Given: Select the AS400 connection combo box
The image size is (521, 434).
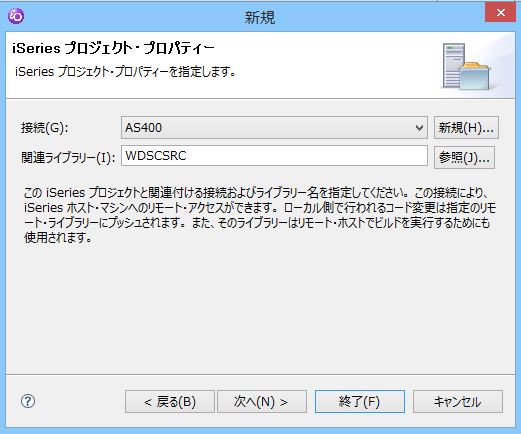Looking at the screenshot, I should point(274,128).
